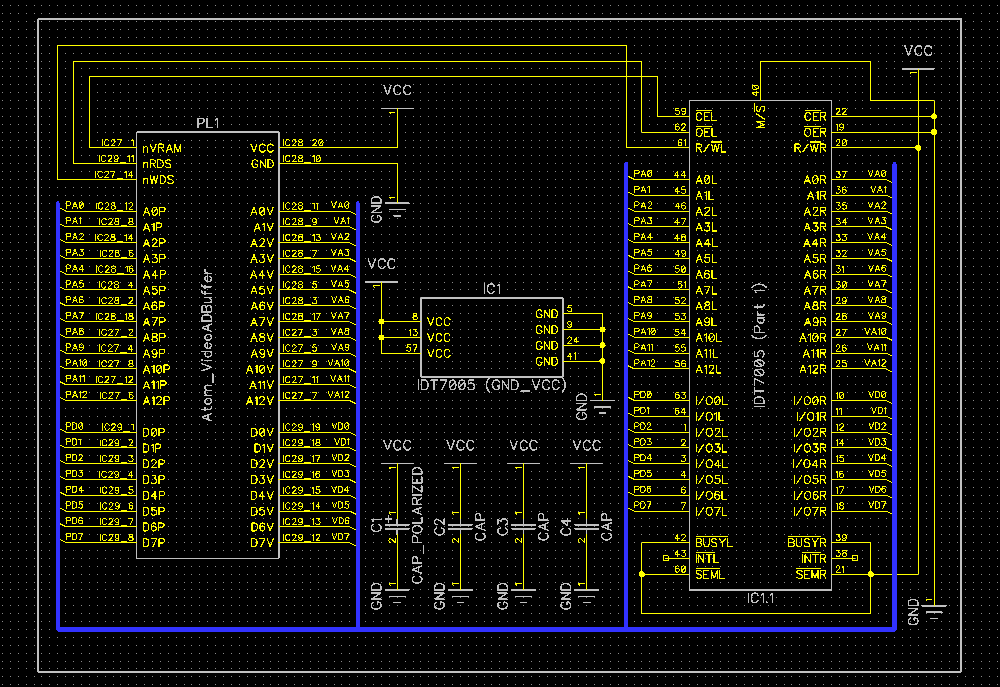The image size is (1000, 687).
Task: Select the D0P pin label
Action: pos(154,432)
